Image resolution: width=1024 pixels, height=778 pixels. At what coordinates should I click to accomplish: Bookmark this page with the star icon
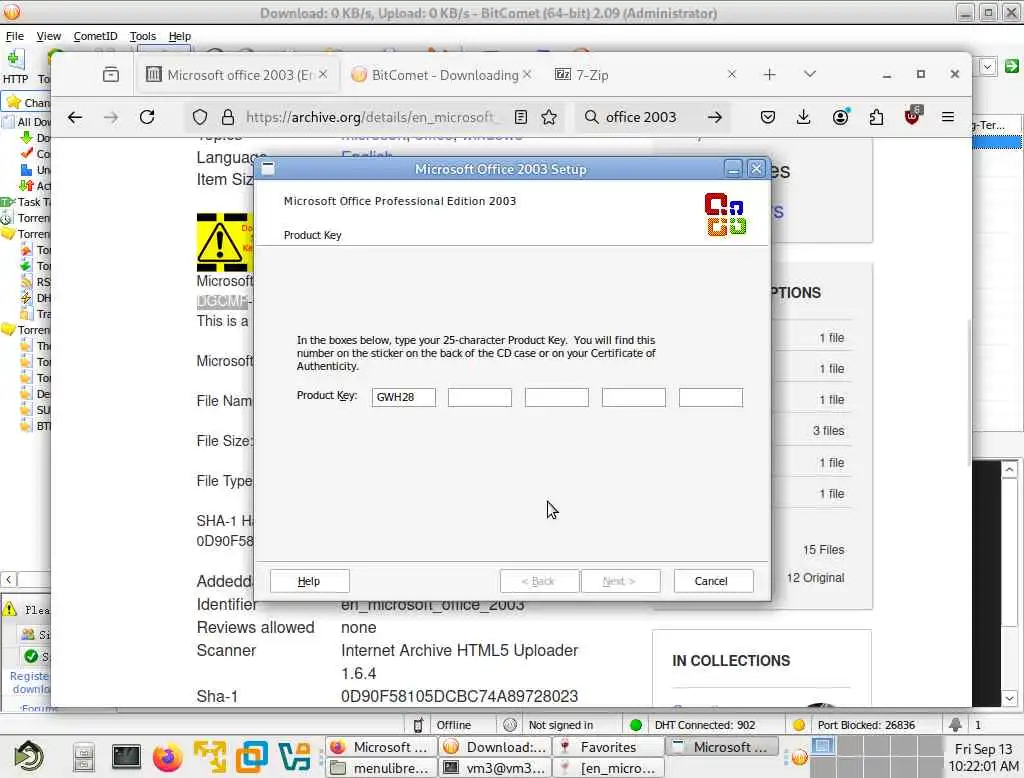[x=549, y=117]
